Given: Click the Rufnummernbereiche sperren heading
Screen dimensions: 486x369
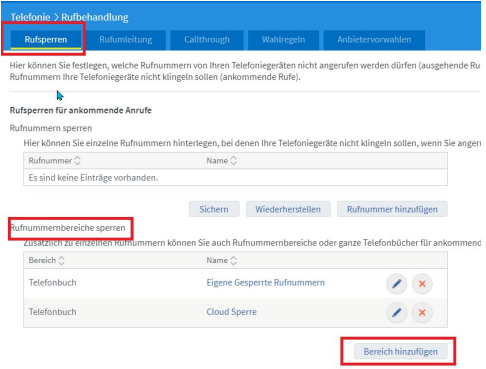Looking at the screenshot, I should pos(68,228).
